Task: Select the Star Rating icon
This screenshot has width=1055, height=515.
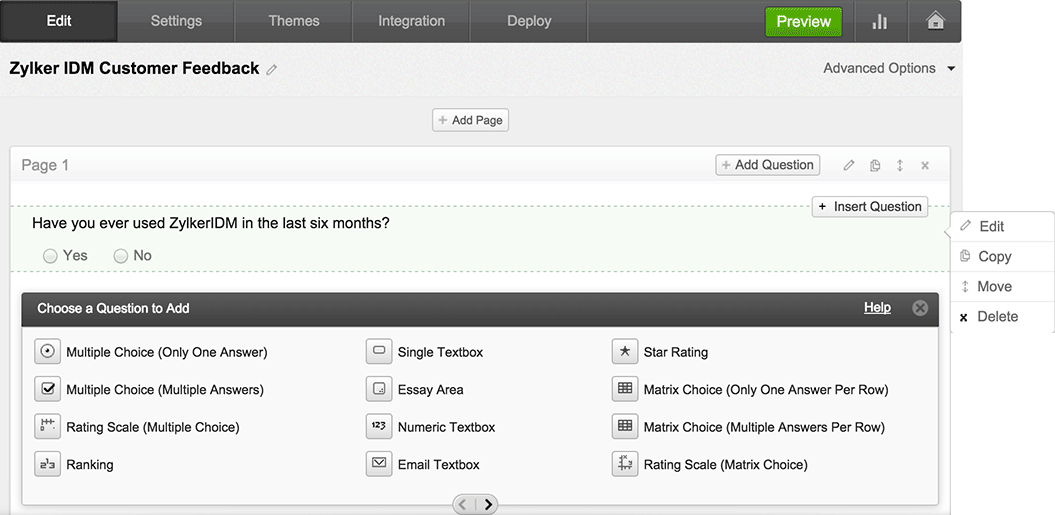Action: point(624,351)
